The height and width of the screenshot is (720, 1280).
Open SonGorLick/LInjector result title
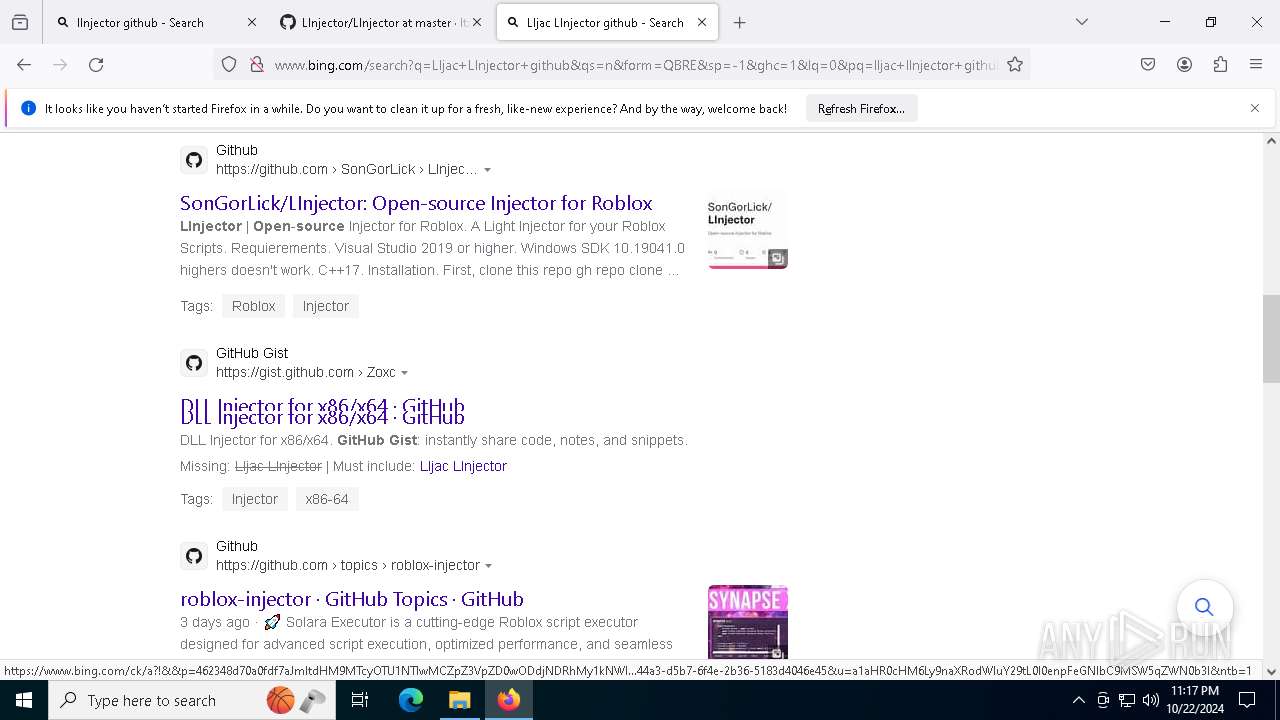point(416,203)
